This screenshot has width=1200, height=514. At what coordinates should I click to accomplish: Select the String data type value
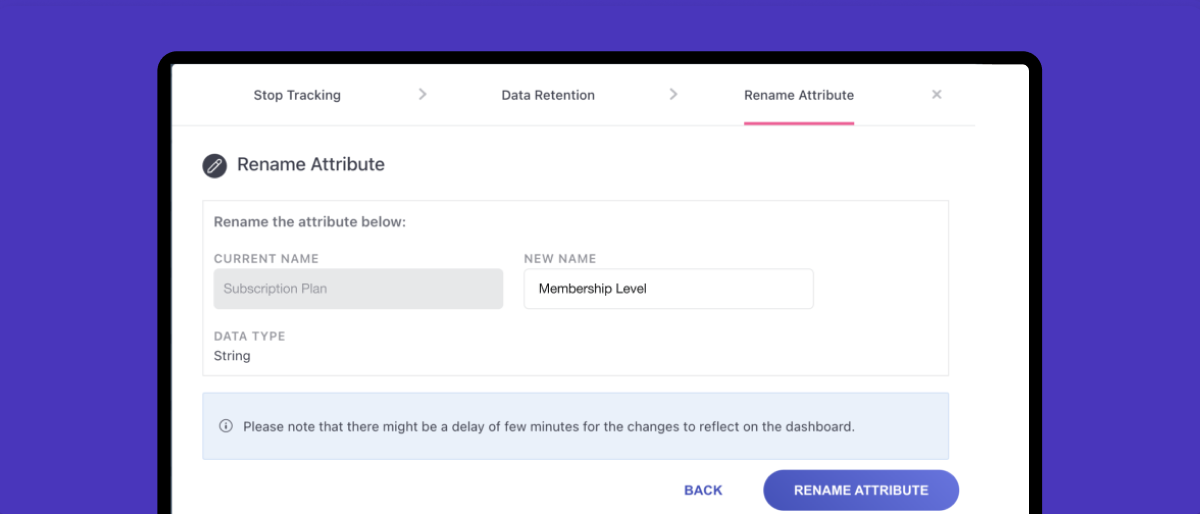pyautogui.click(x=232, y=356)
